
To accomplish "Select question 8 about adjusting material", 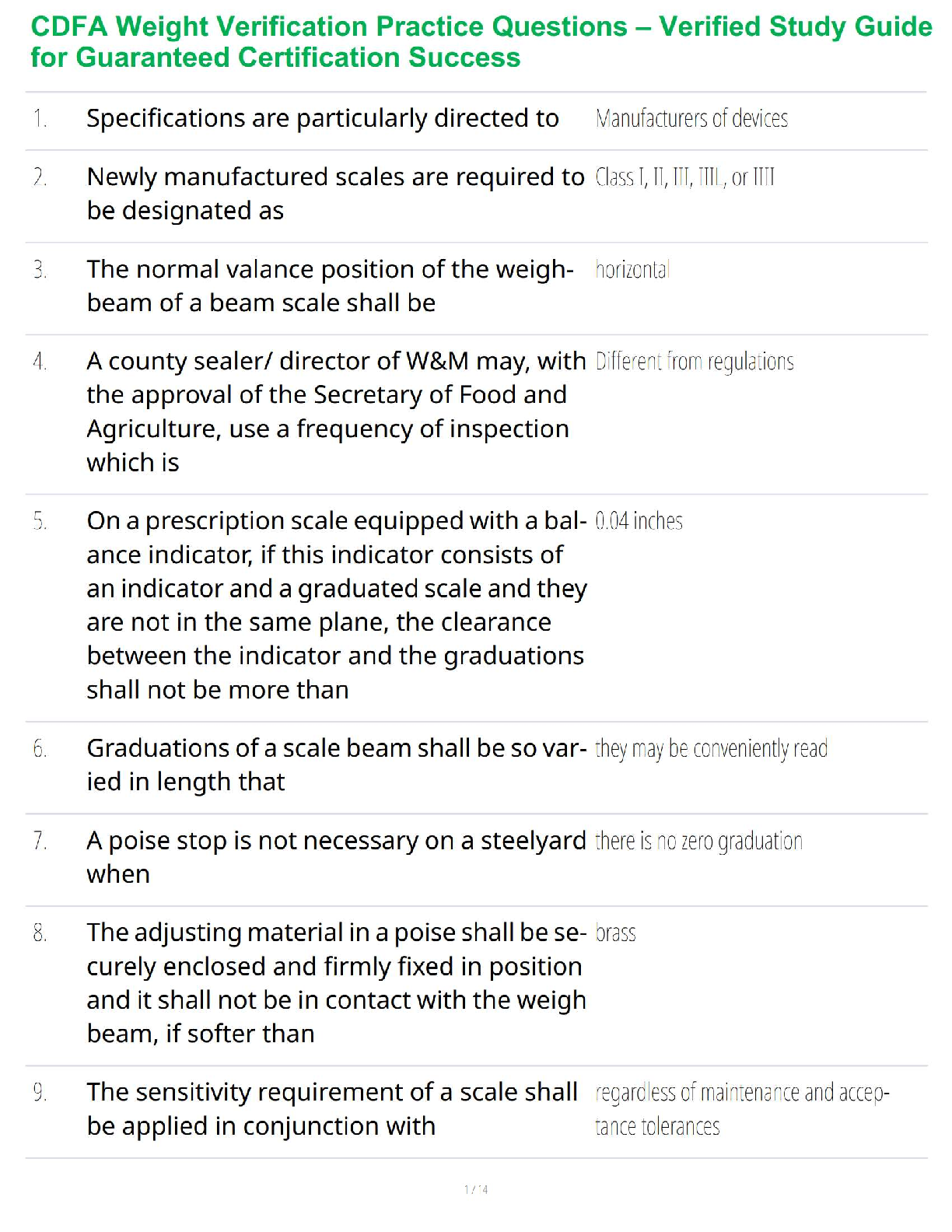I will [336, 983].
